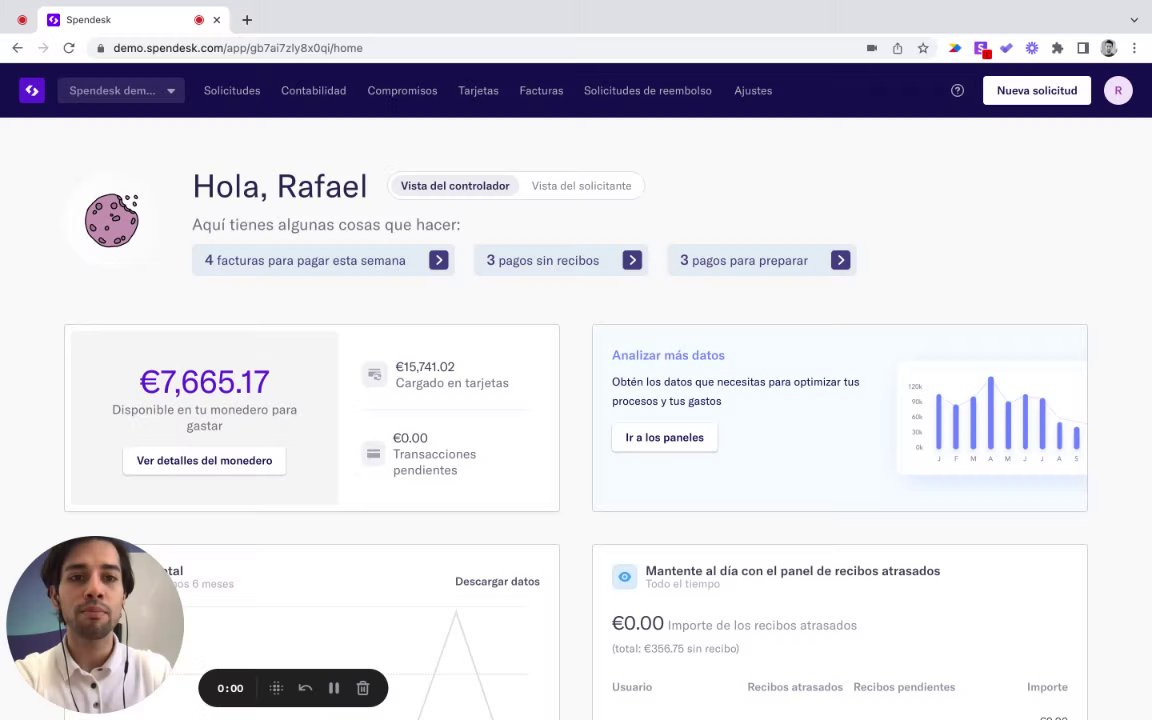Viewport: 1152px width, 720px height.
Task: Click the Nueva solicitud button
Action: [1037, 90]
